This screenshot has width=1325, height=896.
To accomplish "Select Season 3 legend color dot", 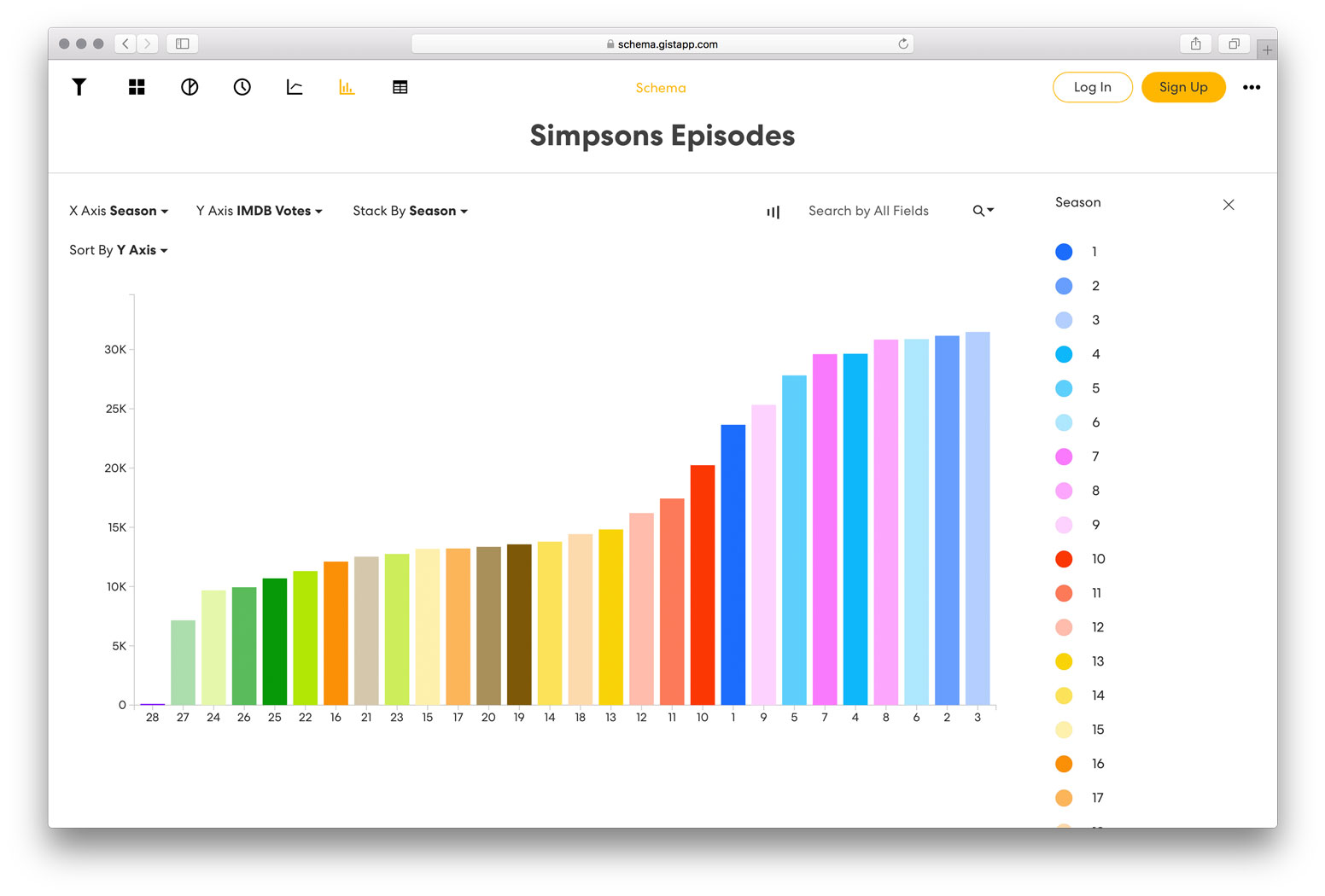I will pos(1064,320).
